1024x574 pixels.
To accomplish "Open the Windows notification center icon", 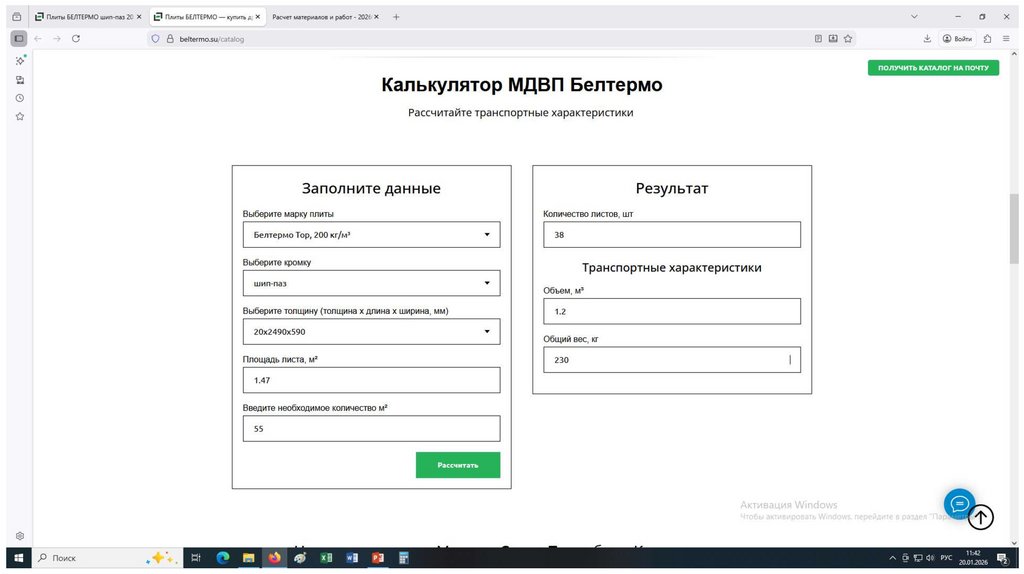I will click(x=1002, y=558).
